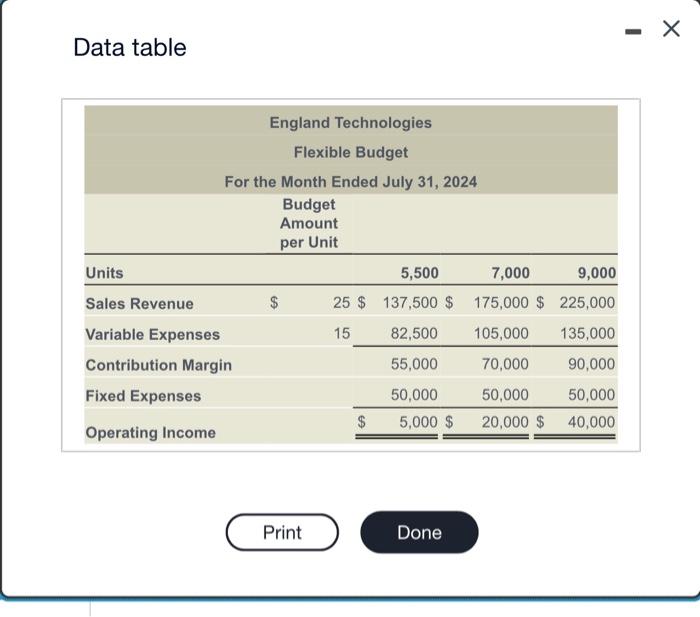
Task: Click the Flexible Budget subtitle
Action: point(350,152)
